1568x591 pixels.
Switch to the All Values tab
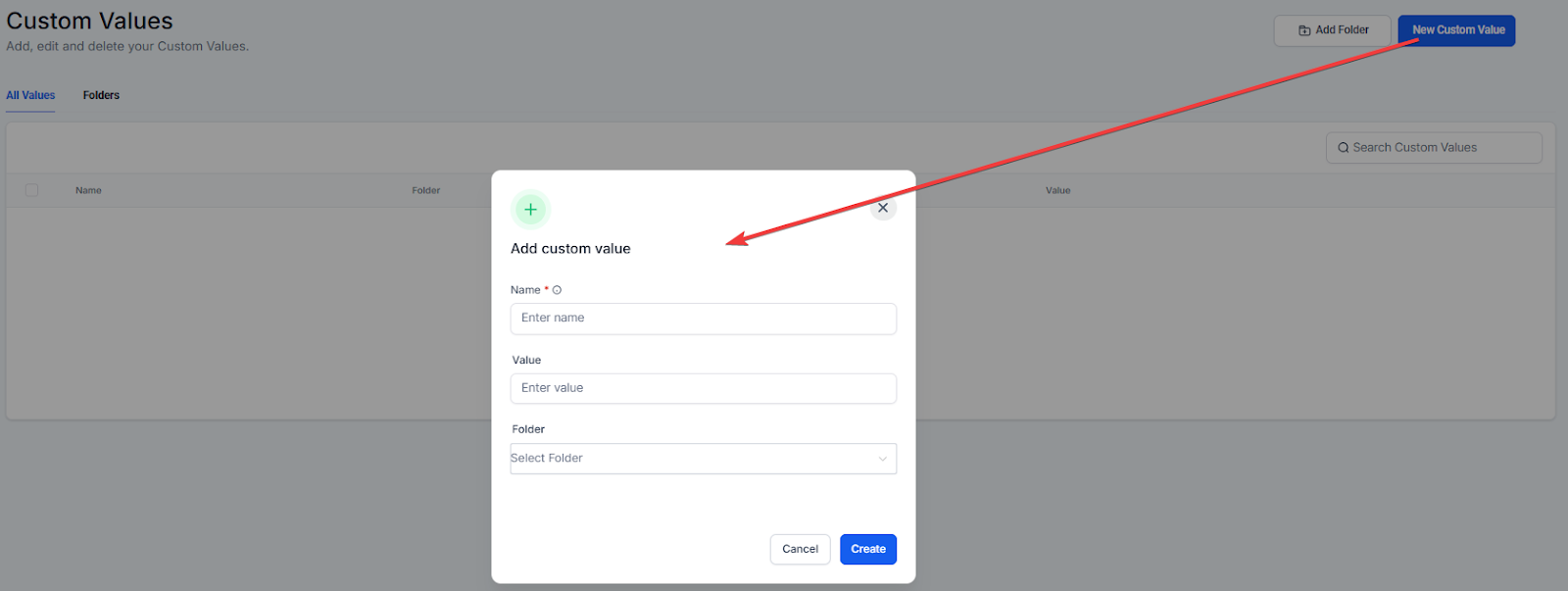[x=30, y=95]
